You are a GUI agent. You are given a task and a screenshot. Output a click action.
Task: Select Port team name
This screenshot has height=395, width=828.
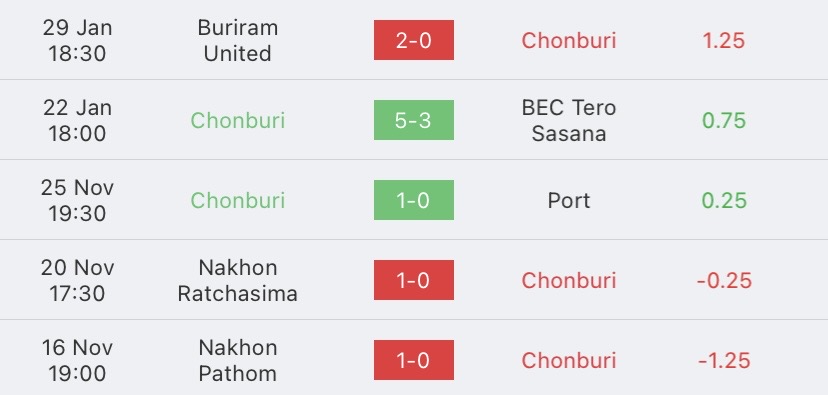point(569,201)
